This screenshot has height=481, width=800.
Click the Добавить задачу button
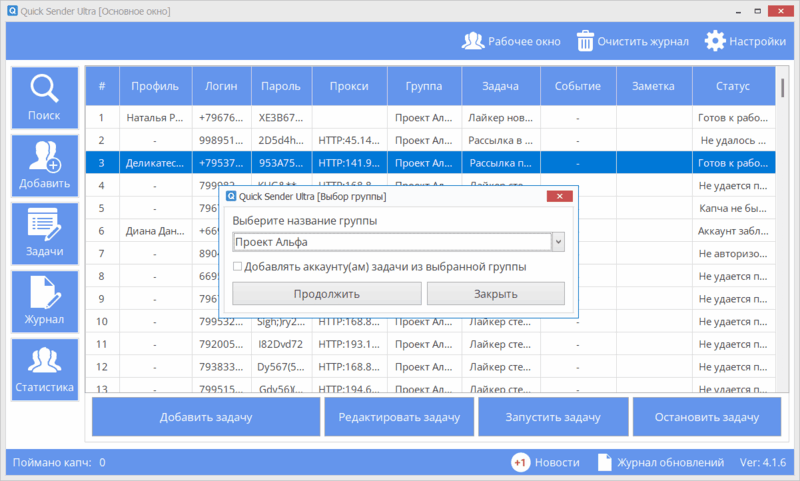tap(205, 417)
